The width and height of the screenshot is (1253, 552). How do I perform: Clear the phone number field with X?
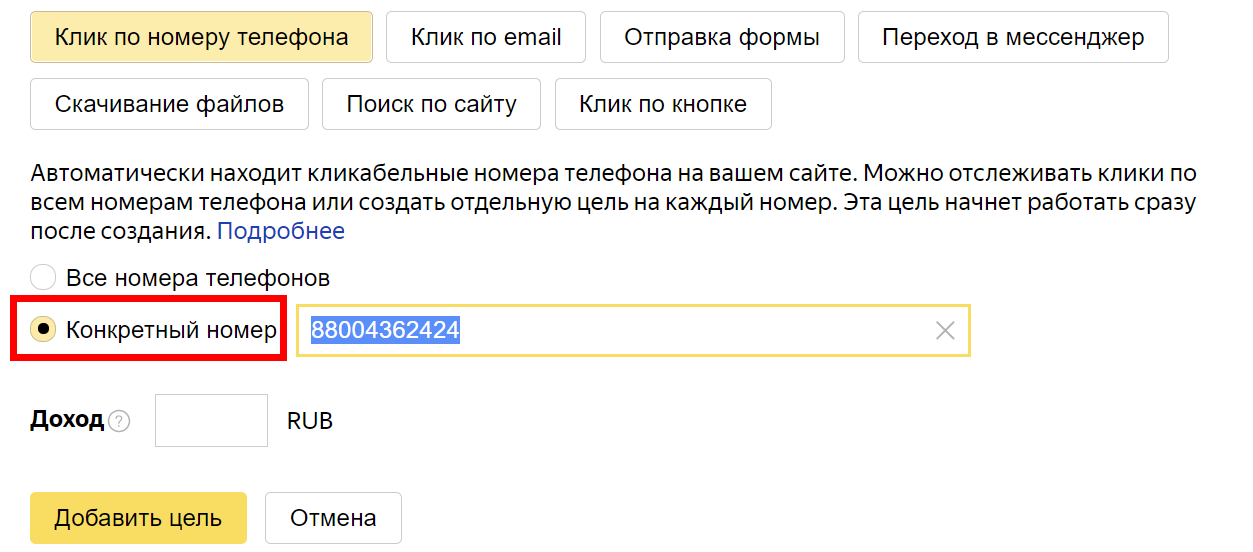coord(944,331)
